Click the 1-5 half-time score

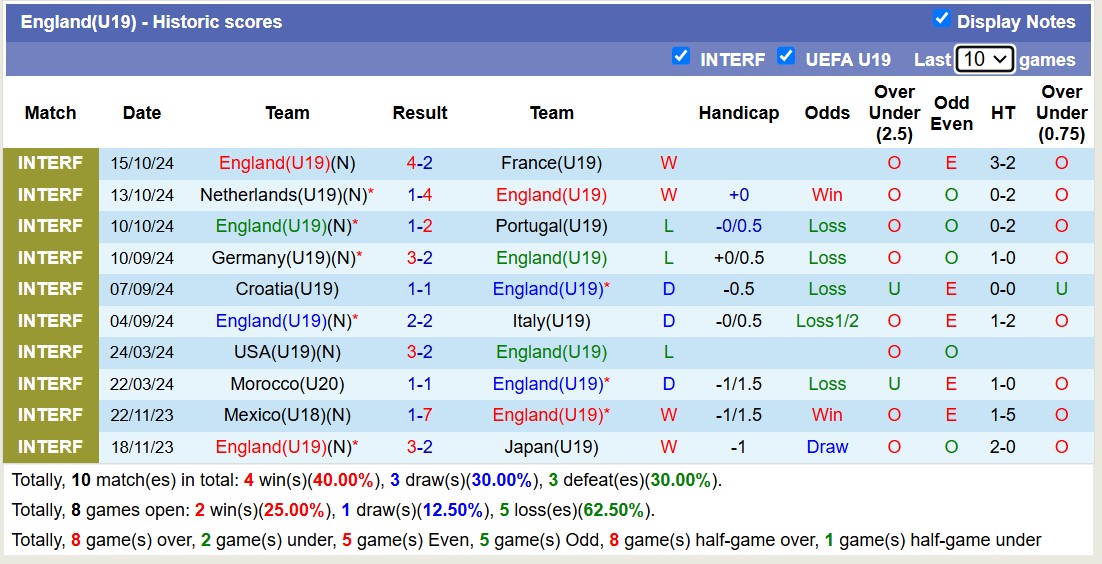click(1003, 415)
